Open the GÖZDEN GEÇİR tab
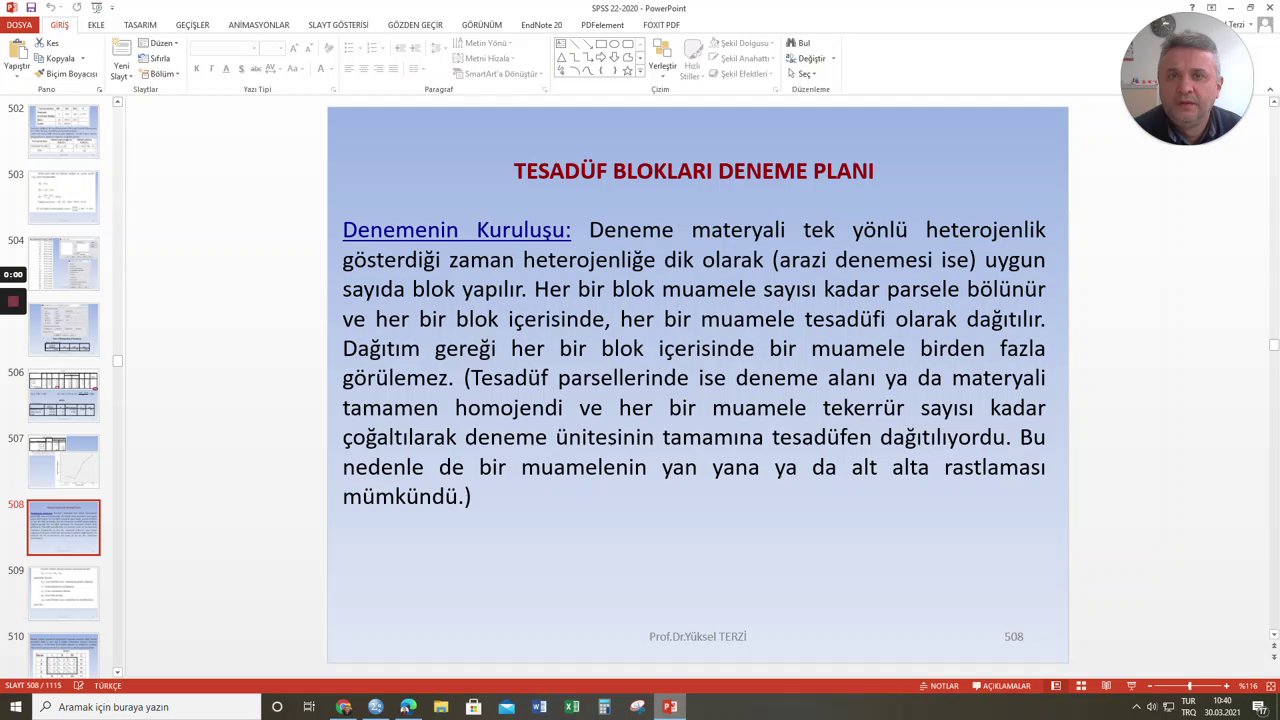The width and height of the screenshot is (1280, 720). (415, 25)
